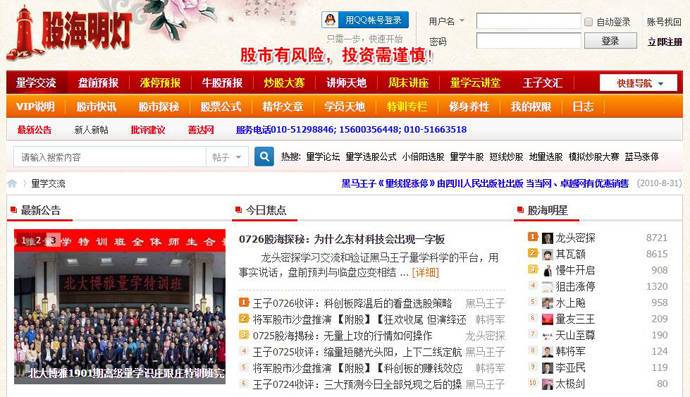Open post 王子0724收评 三大预测
690x397 pixels.
357,384
